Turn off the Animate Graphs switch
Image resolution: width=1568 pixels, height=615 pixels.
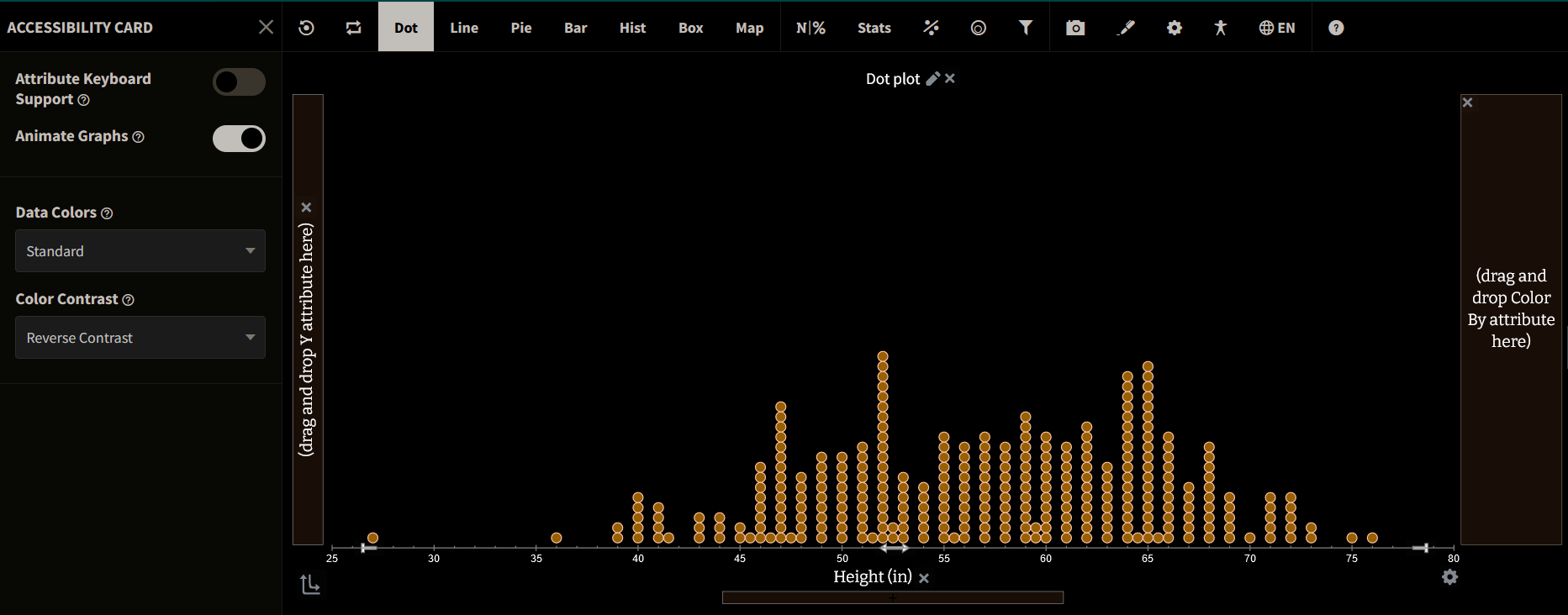click(x=239, y=139)
